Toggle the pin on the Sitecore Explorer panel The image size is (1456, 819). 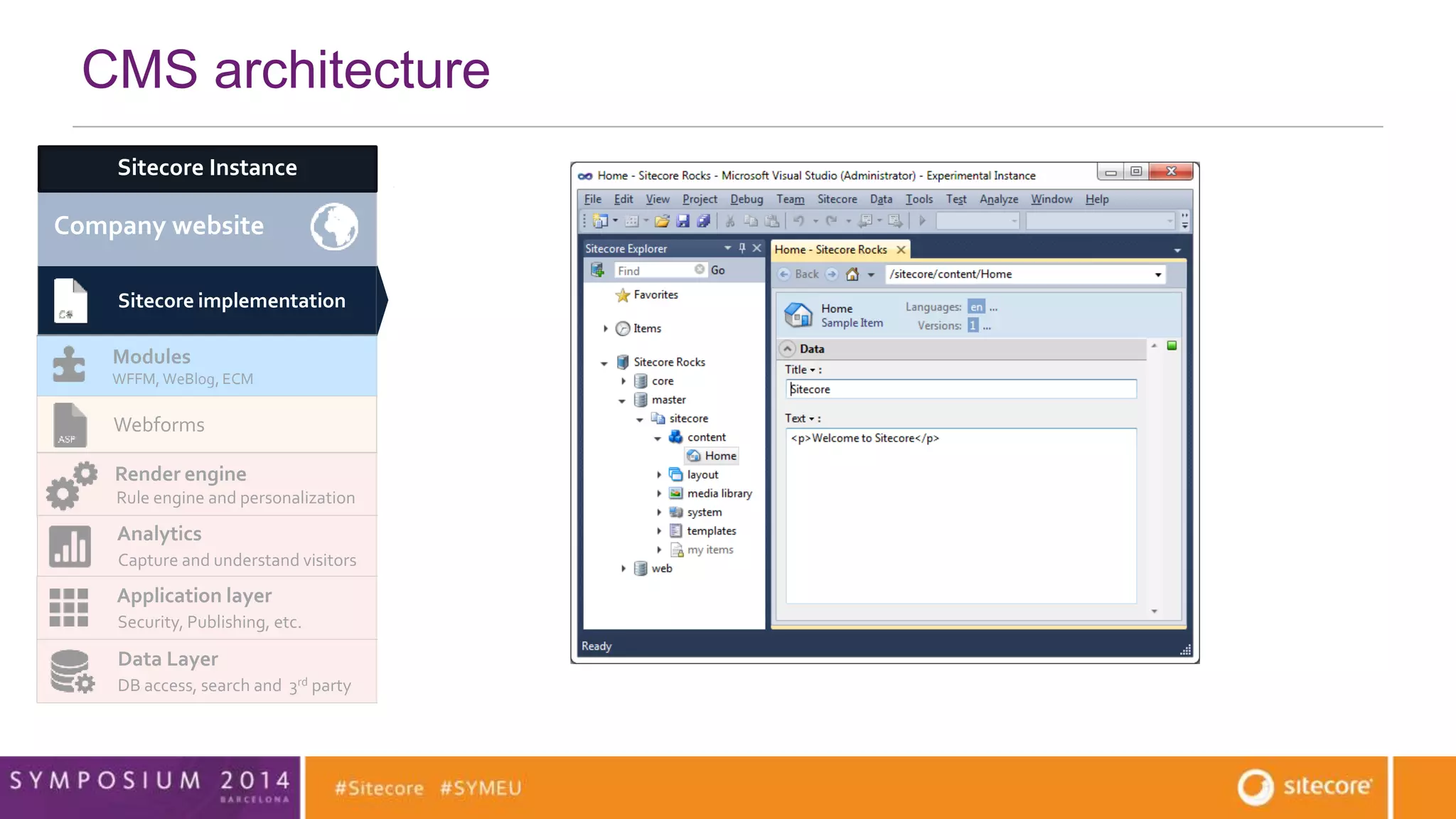742,248
